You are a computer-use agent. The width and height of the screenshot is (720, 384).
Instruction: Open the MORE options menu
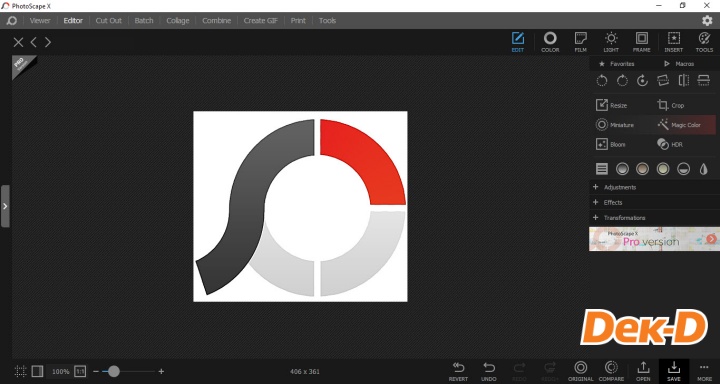point(704,371)
